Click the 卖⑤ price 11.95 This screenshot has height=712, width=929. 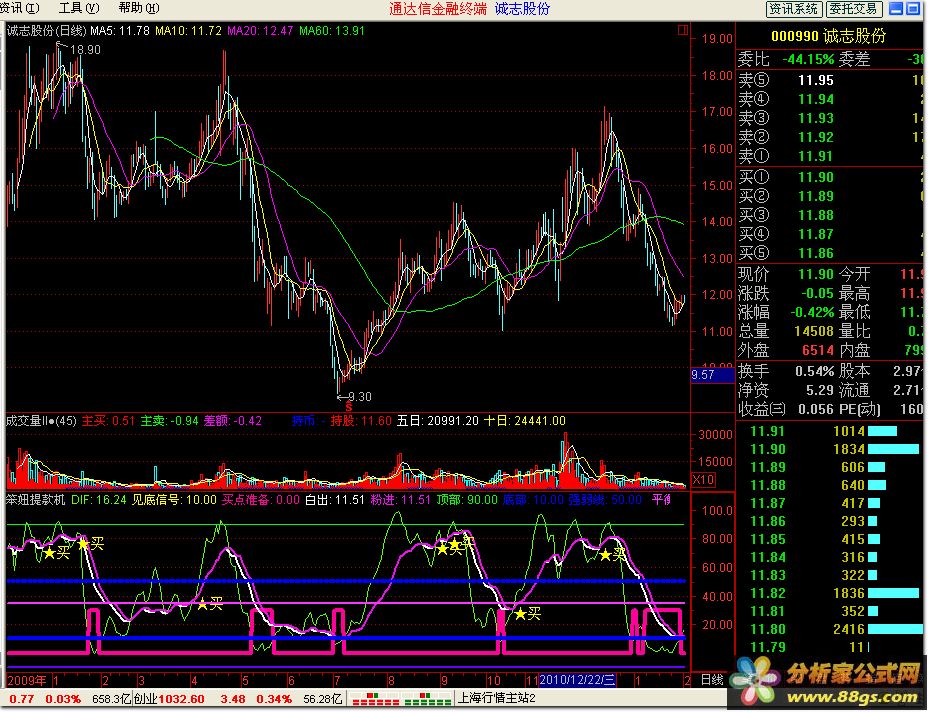[815, 80]
